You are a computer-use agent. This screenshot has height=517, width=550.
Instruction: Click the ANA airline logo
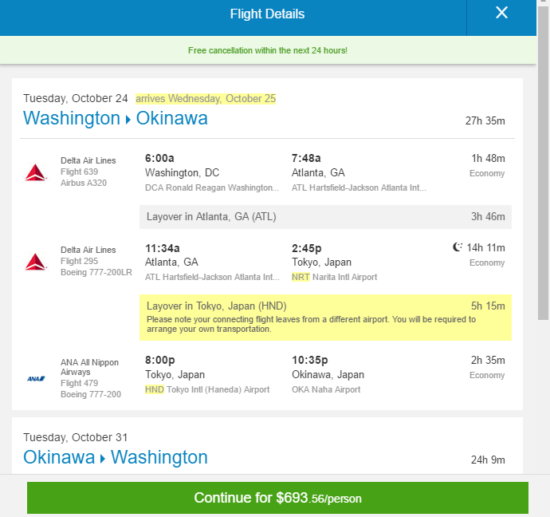[36, 378]
